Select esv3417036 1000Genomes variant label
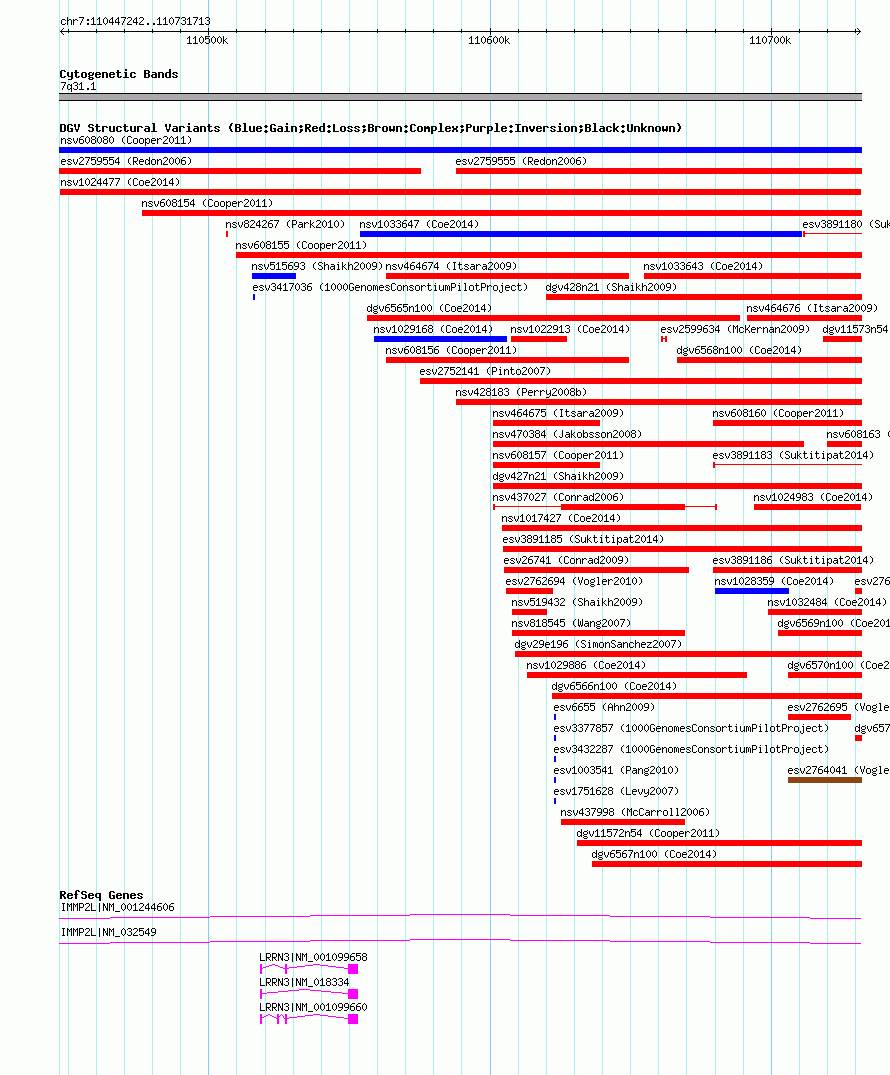 390,287
